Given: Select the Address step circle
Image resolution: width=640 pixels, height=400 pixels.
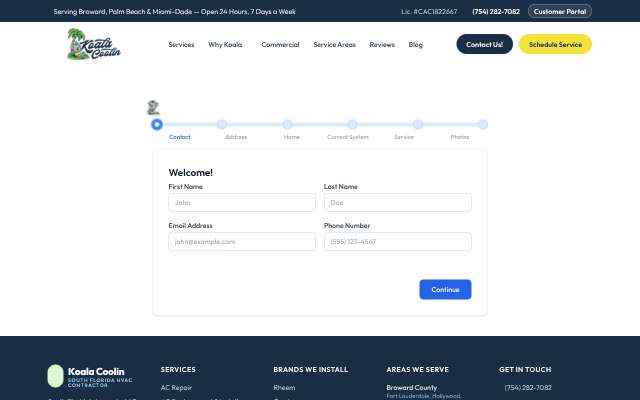Looking at the screenshot, I should pos(222,124).
